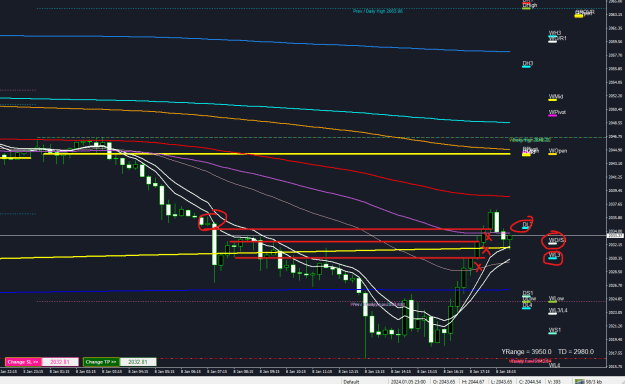Click the H: high price status entry

473,382
